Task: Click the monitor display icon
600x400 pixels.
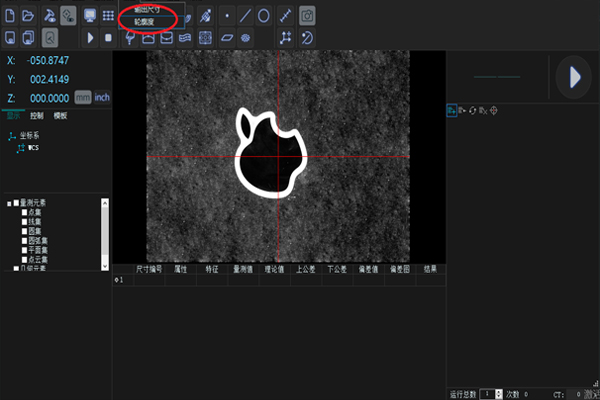Action: (90, 16)
